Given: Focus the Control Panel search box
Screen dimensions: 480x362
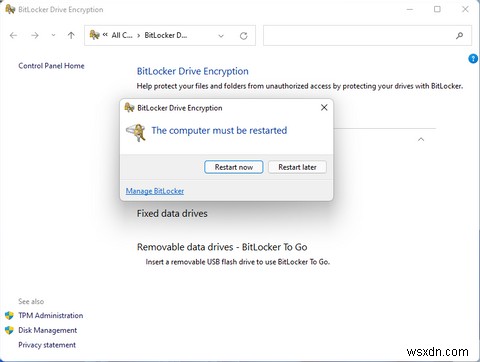Looking at the screenshot, I should click(x=367, y=35).
